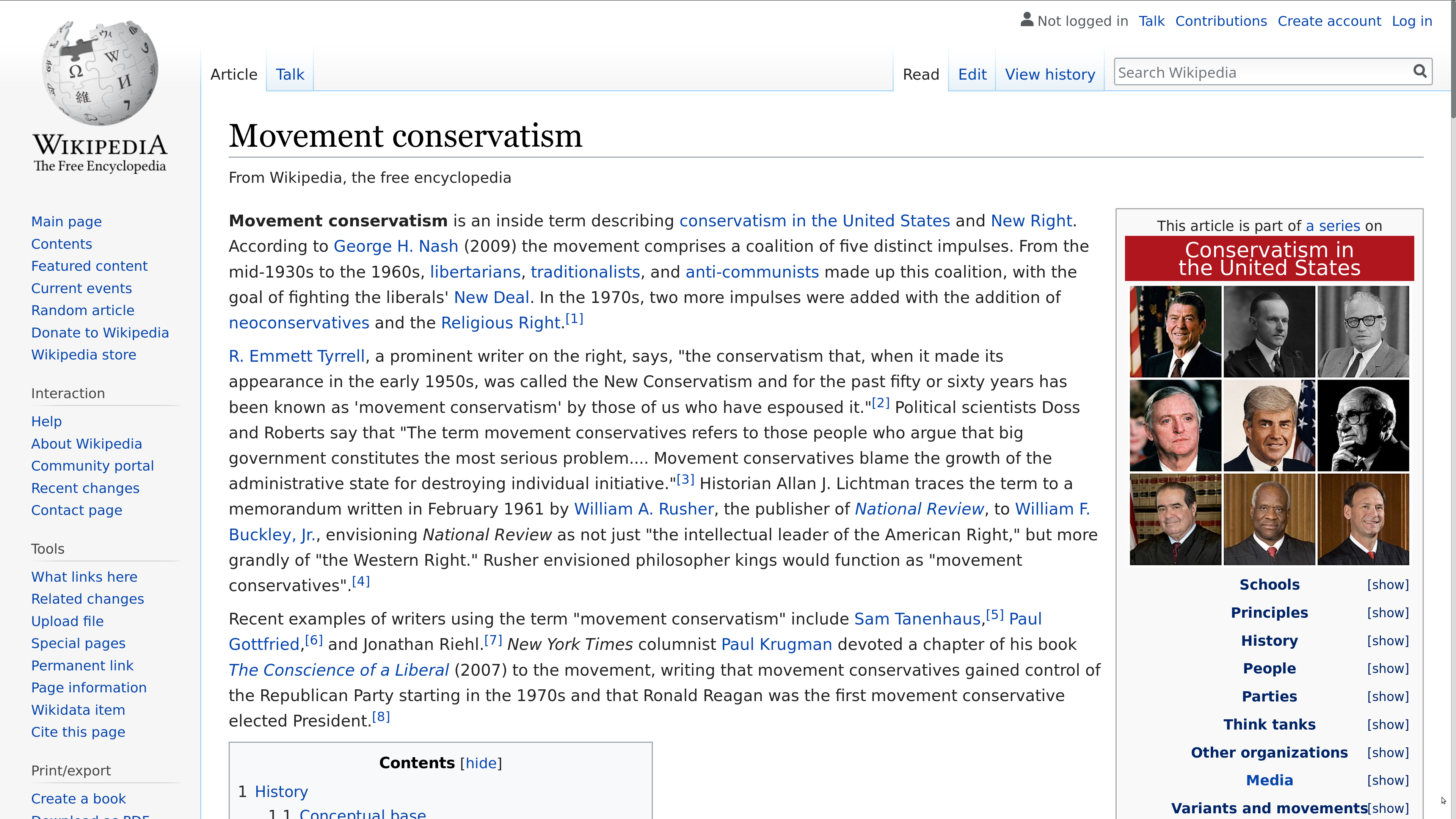1456x819 pixels.
Task: Expand the Principles section via [show]
Action: [1388, 613]
